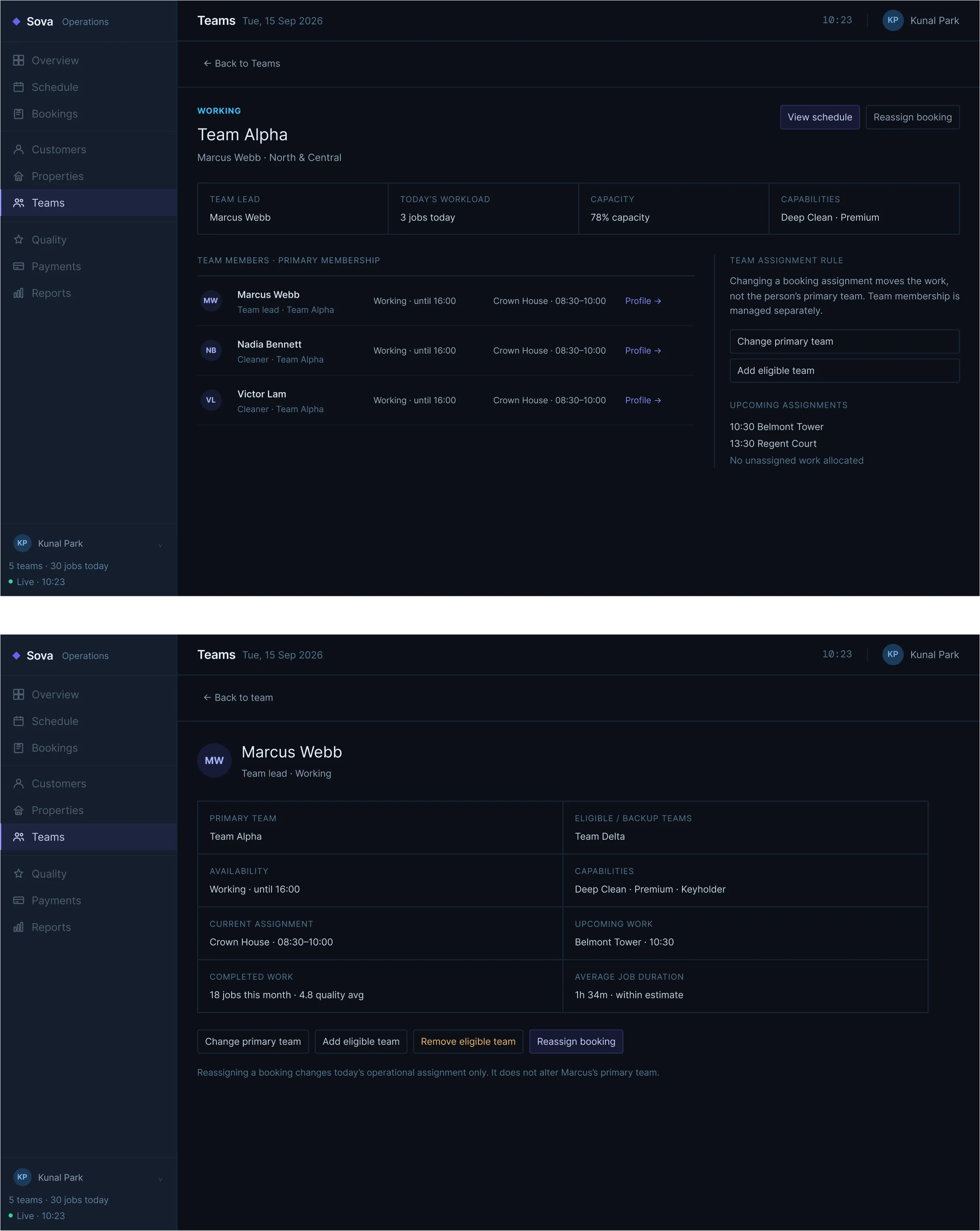Open Payments in the Marcus Webb profile page sidebar
The width and height of the screenshot is (980, 1231).
tap(88, 900)
